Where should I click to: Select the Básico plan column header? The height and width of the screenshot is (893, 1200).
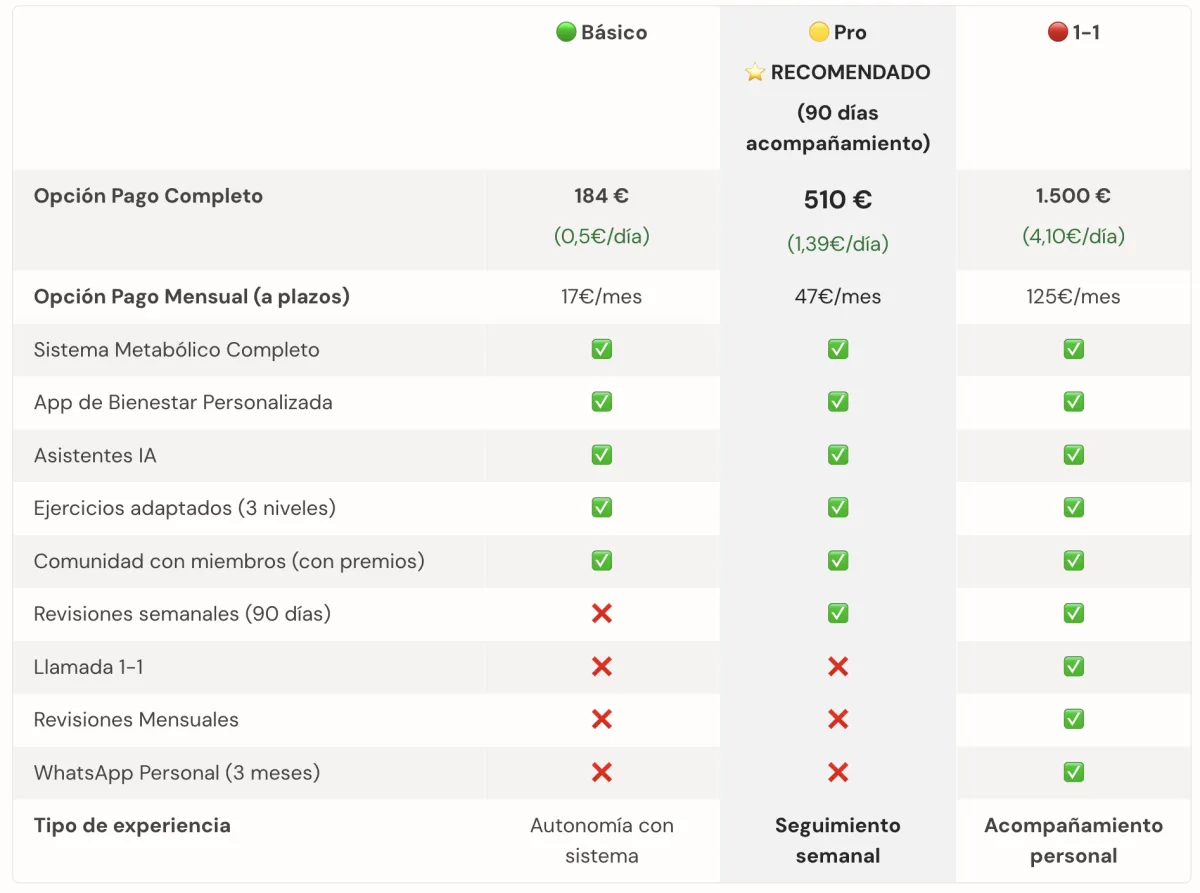tap(613, 32)
